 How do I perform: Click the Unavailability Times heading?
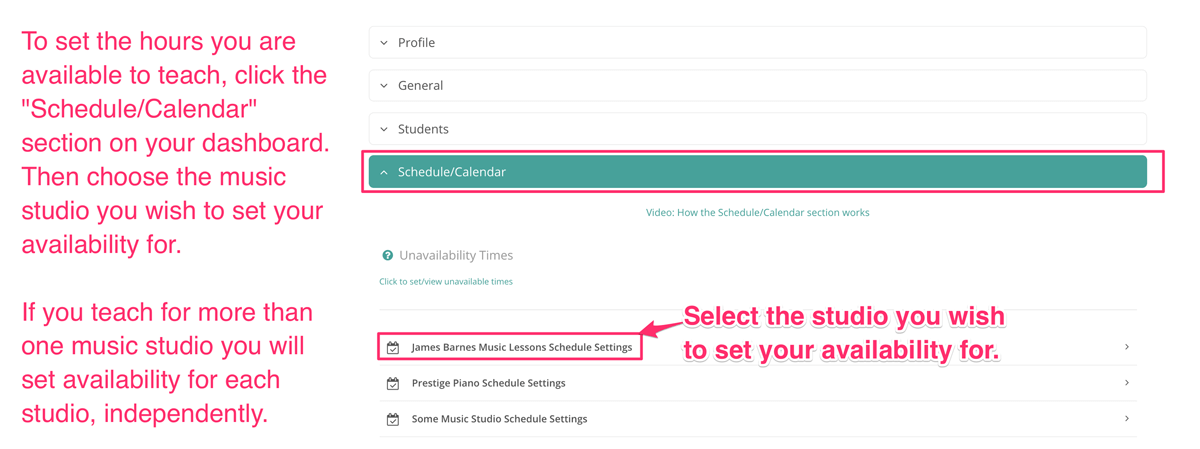tap(456, 256)
